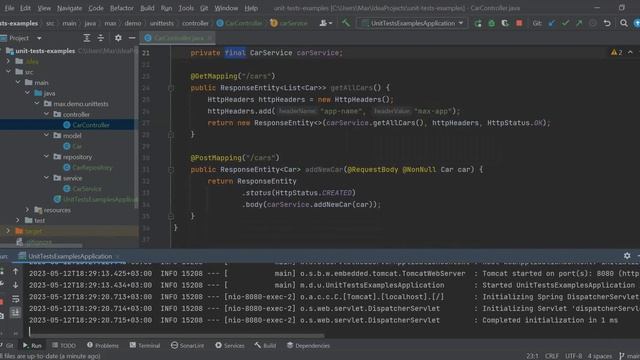Expand the resources folder
The height and width of the screenshot is (360, 640).
(28, 210)
